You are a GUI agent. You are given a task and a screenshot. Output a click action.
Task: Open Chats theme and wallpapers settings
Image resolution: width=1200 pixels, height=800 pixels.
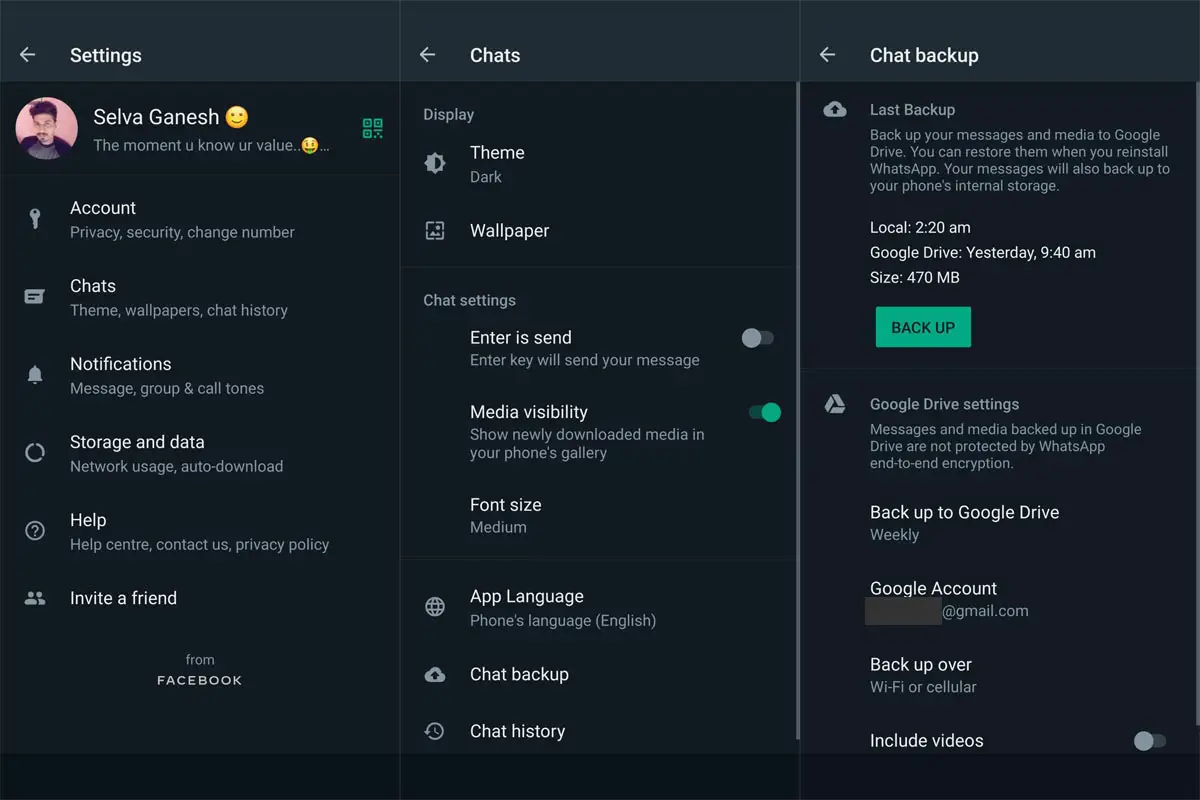[x=200, y=297]
